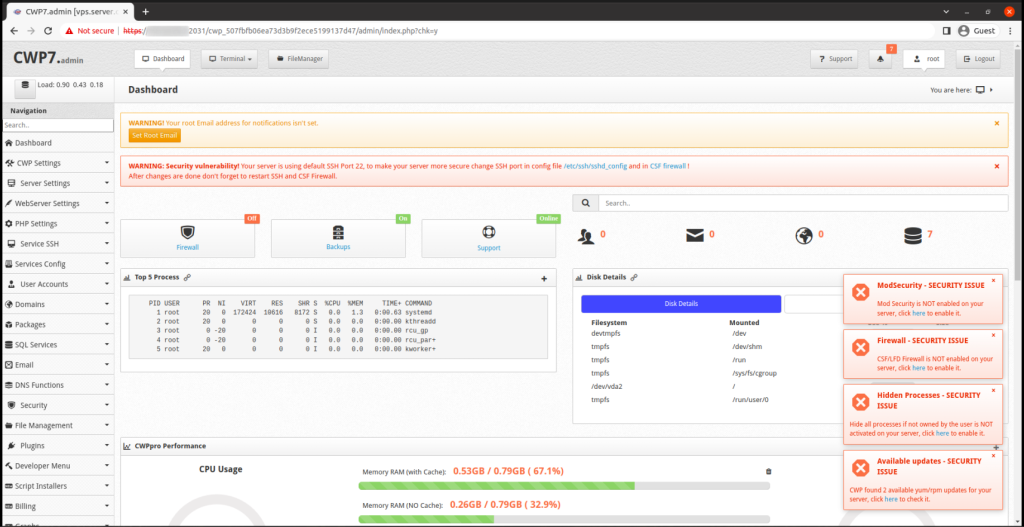The height and width of the screenshot is (527, 1024).
Task: Delete memory cache with trash icon
Action: [x=769, y=471]
